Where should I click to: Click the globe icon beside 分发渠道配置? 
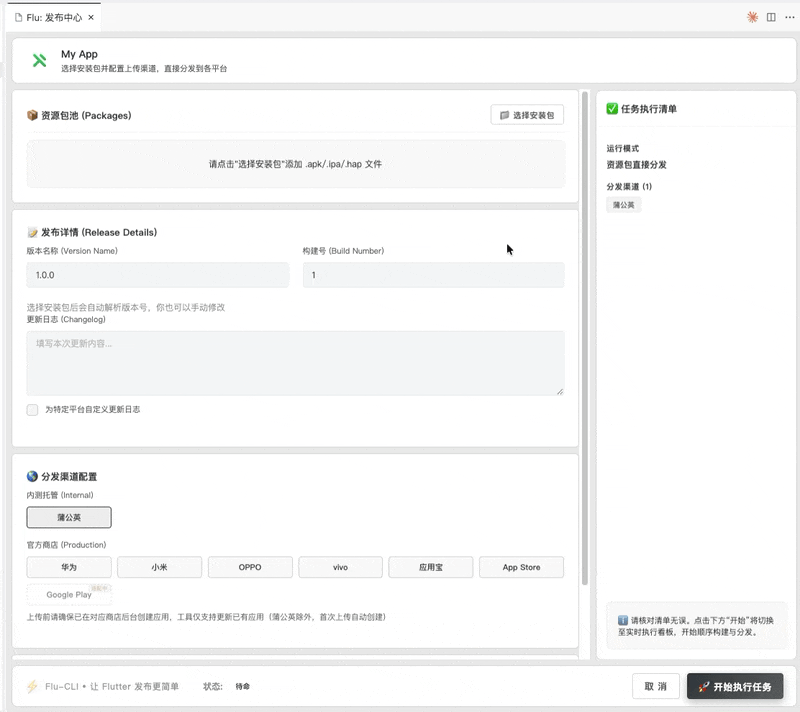pos(32,476)
